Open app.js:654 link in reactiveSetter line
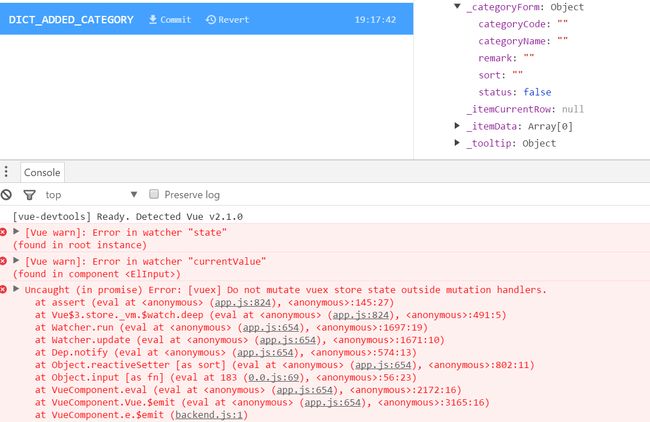The width and height of the screenshot is (650, 422). 383,365
